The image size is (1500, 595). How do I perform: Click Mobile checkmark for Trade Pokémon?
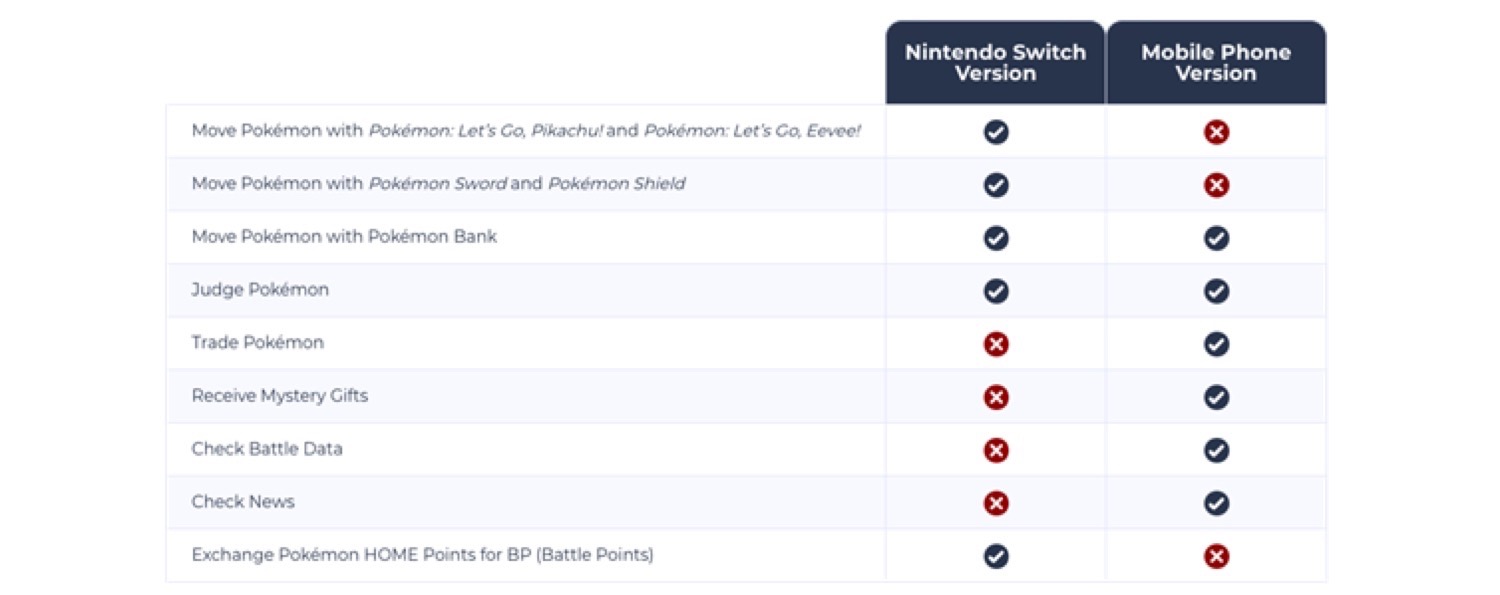[x=1216, y=344]
